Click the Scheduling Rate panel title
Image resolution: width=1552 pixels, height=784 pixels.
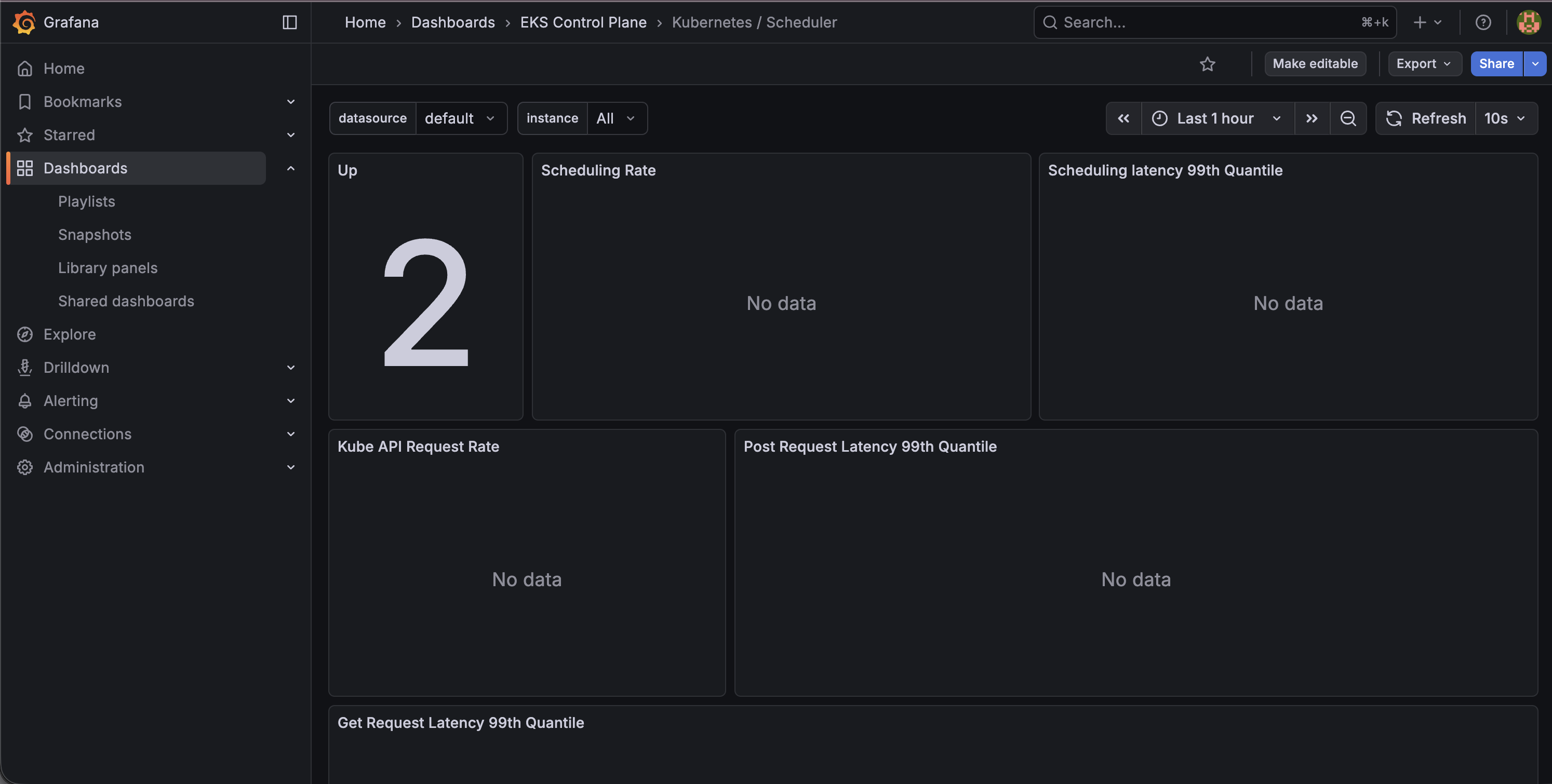(598, 170)
